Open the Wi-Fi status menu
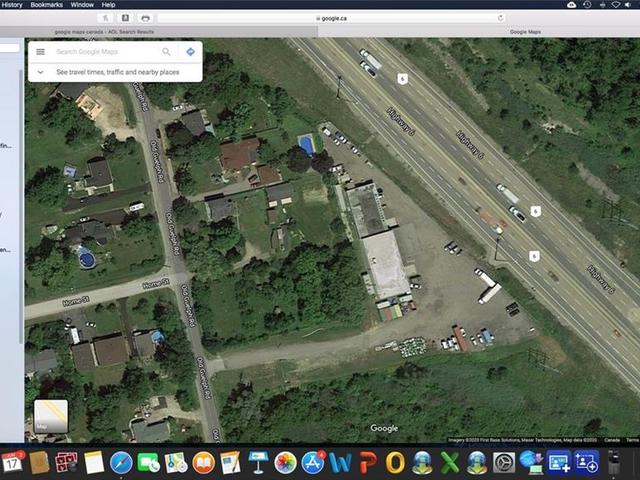 click(x=616, y=5)
